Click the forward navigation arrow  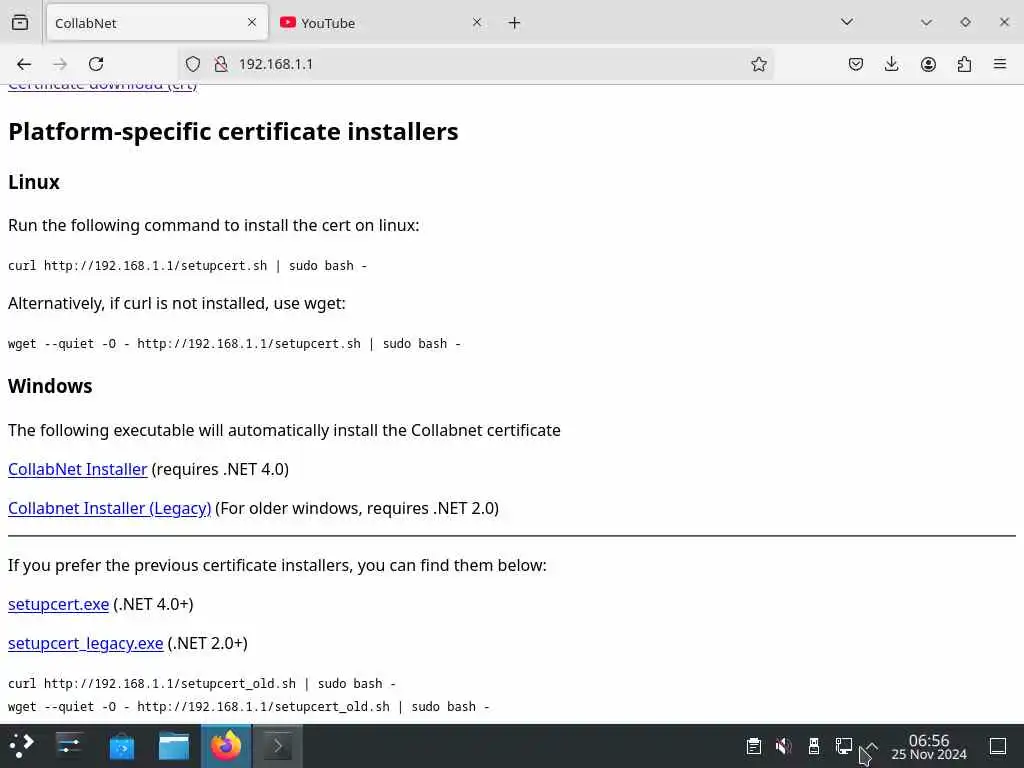click(60, 64)
